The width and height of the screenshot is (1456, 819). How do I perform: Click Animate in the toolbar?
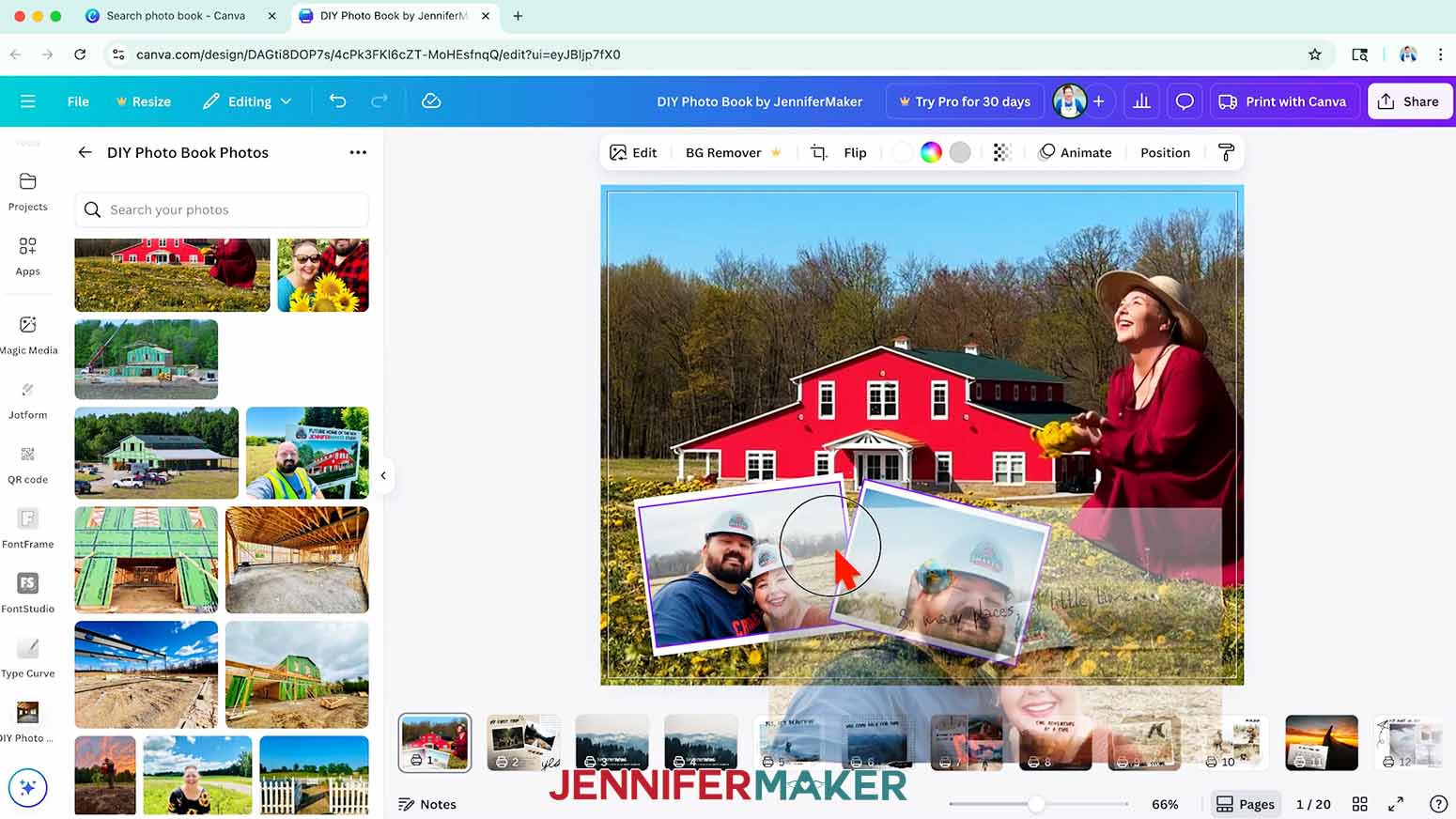pos(1075,152)
